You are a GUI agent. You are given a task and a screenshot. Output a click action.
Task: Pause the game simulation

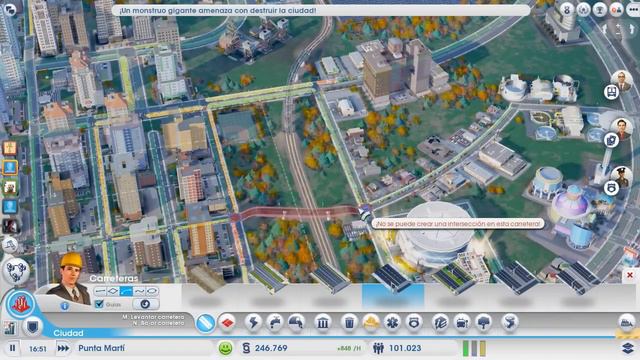pyautogui.click(x=12, y=348)
